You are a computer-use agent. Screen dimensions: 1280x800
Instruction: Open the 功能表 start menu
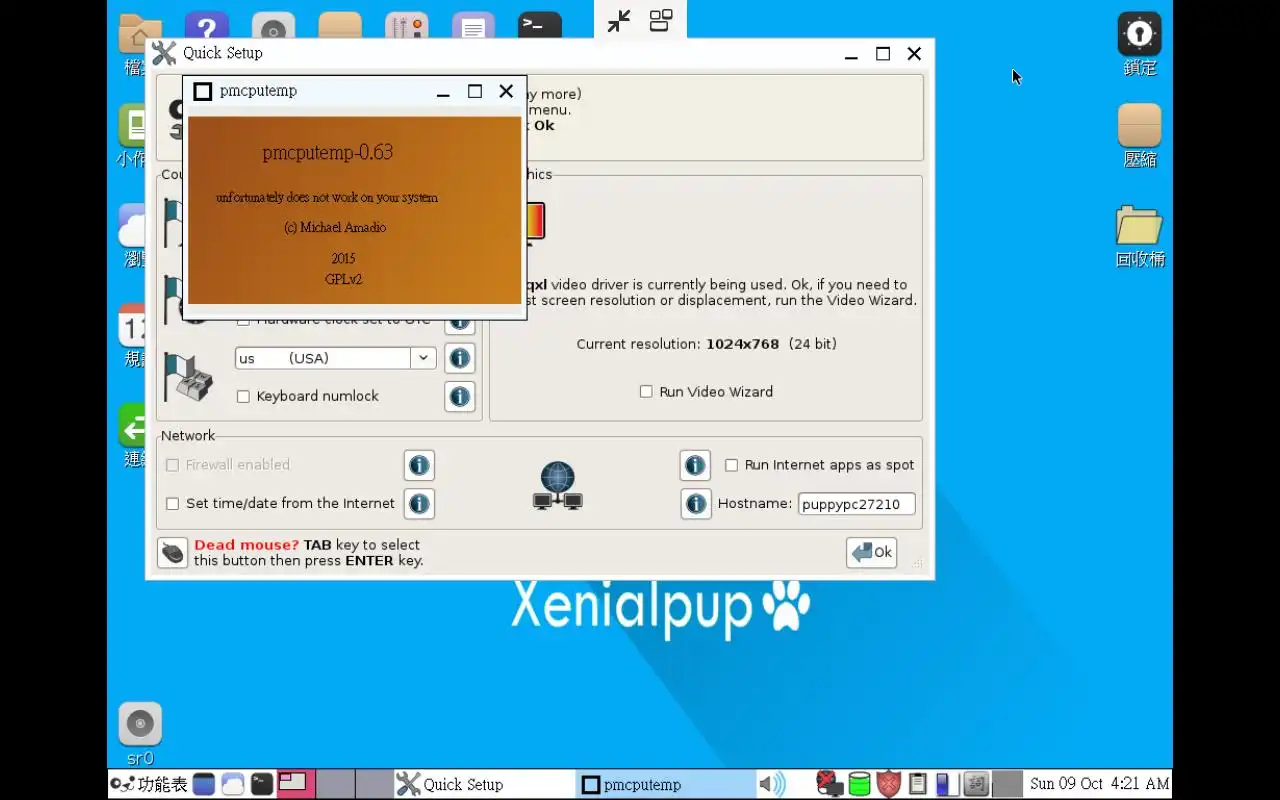149,784
